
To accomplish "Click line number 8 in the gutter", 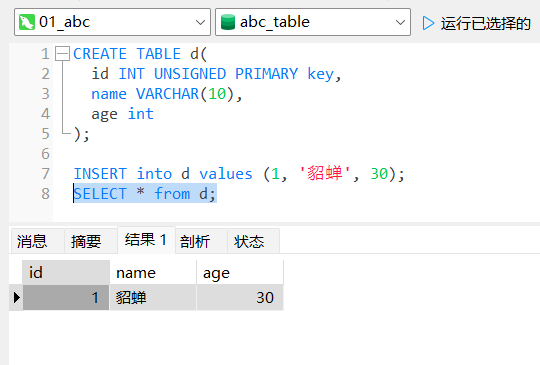I will click(x=45, y=194).
